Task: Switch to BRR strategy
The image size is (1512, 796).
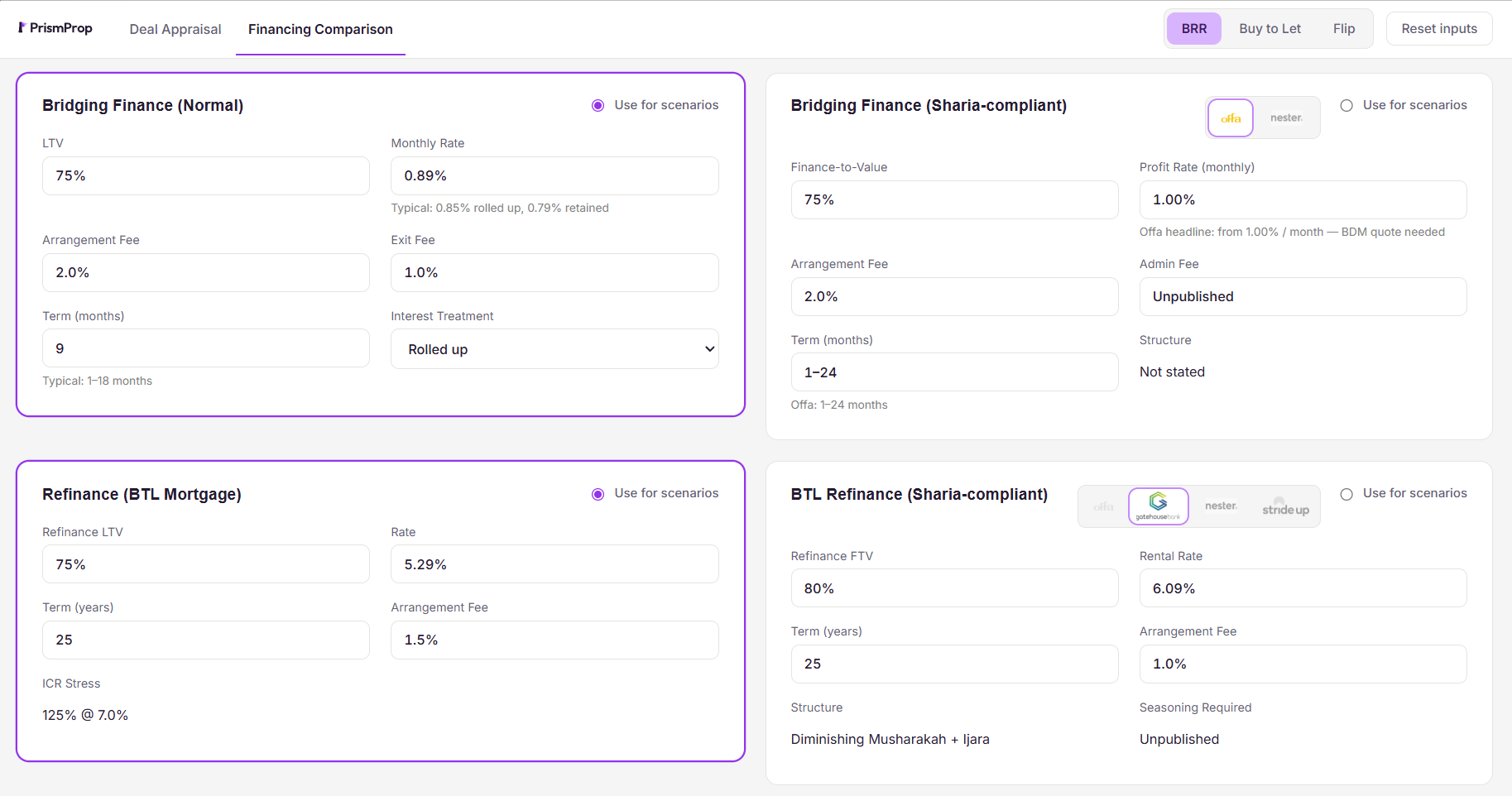Action: pyautogui.click(x=1193, y=28)
